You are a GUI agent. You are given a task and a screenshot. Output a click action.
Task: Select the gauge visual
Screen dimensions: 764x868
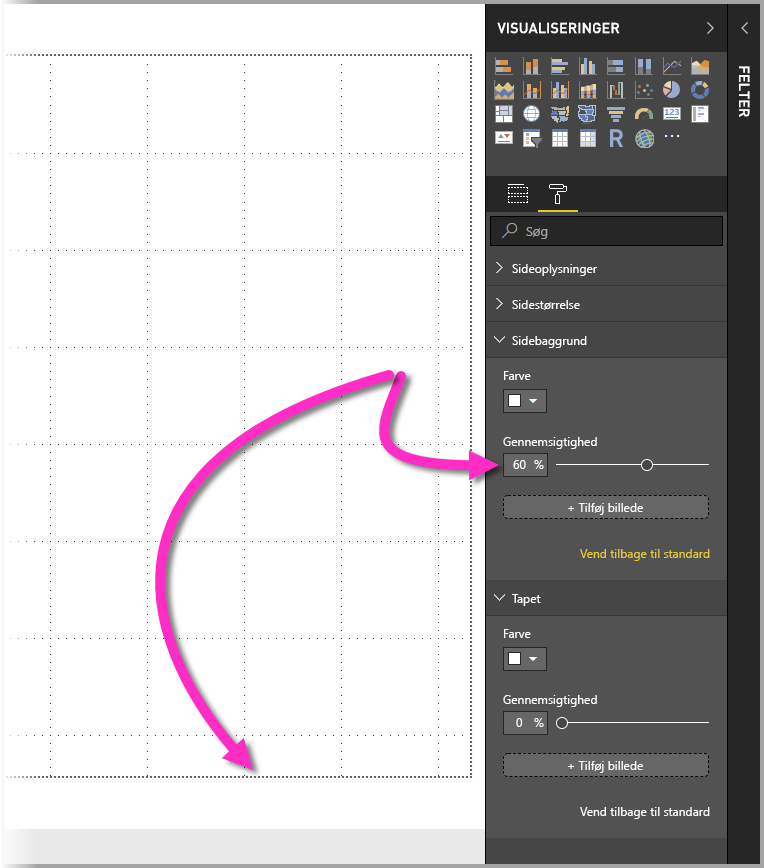click(644, 113)
